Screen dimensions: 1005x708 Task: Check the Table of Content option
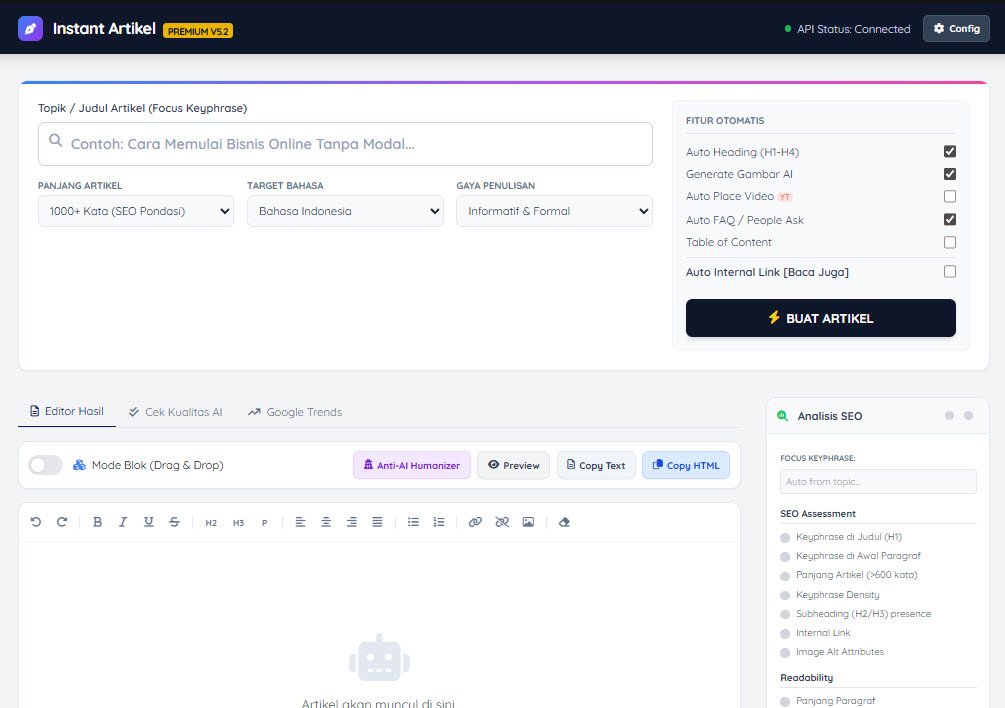tap(950, 242)
